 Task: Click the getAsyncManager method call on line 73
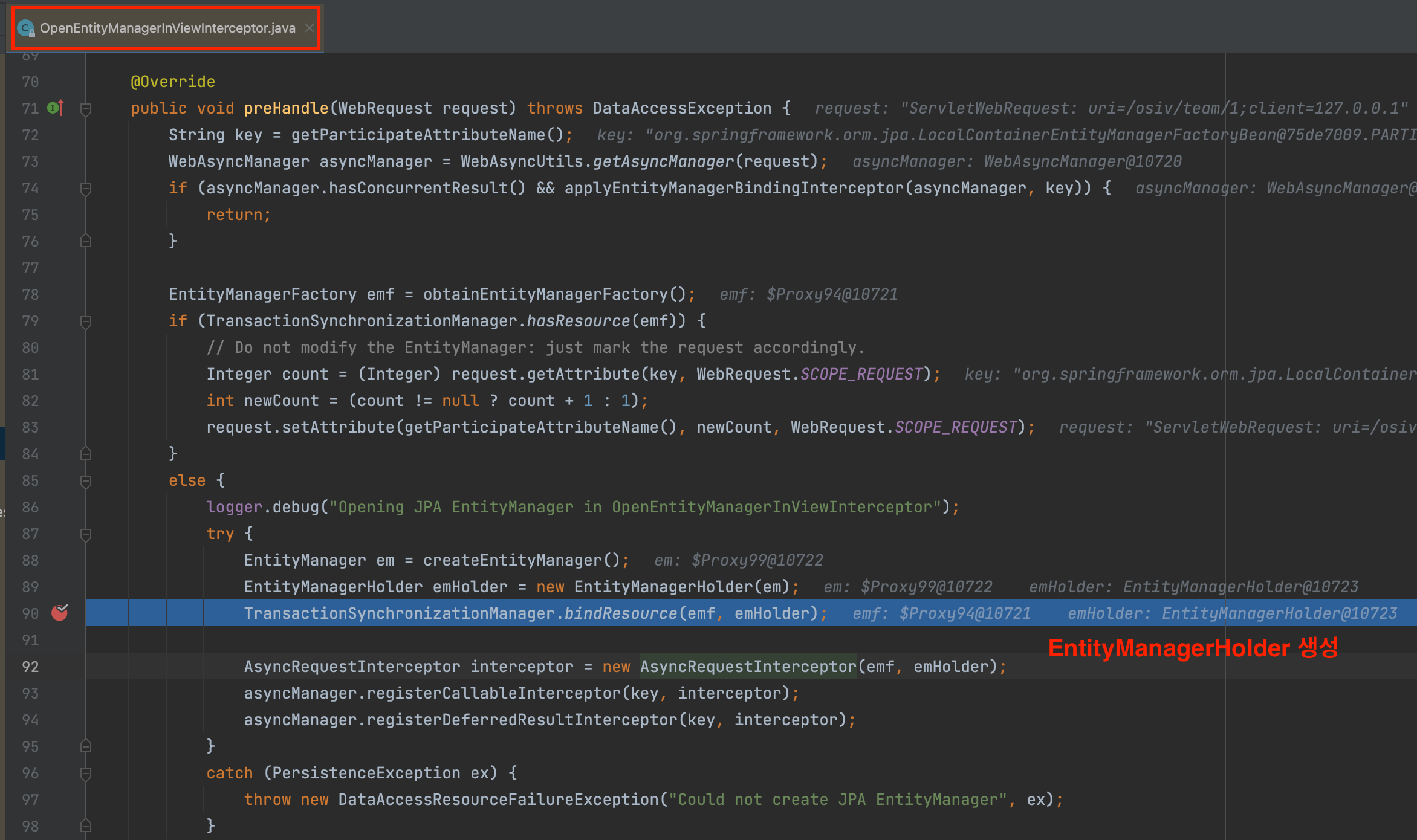click(663, 161)
